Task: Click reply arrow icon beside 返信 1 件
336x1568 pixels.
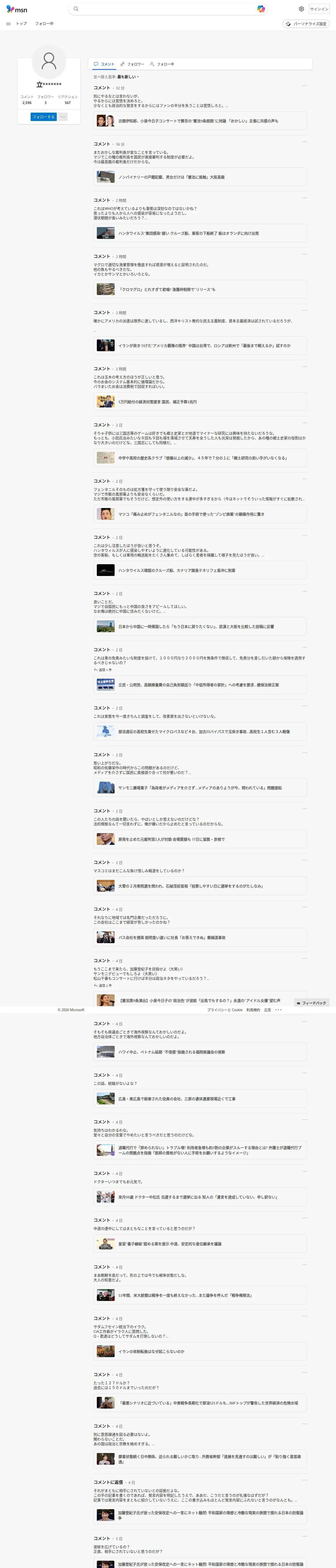Action: point(96,670)
